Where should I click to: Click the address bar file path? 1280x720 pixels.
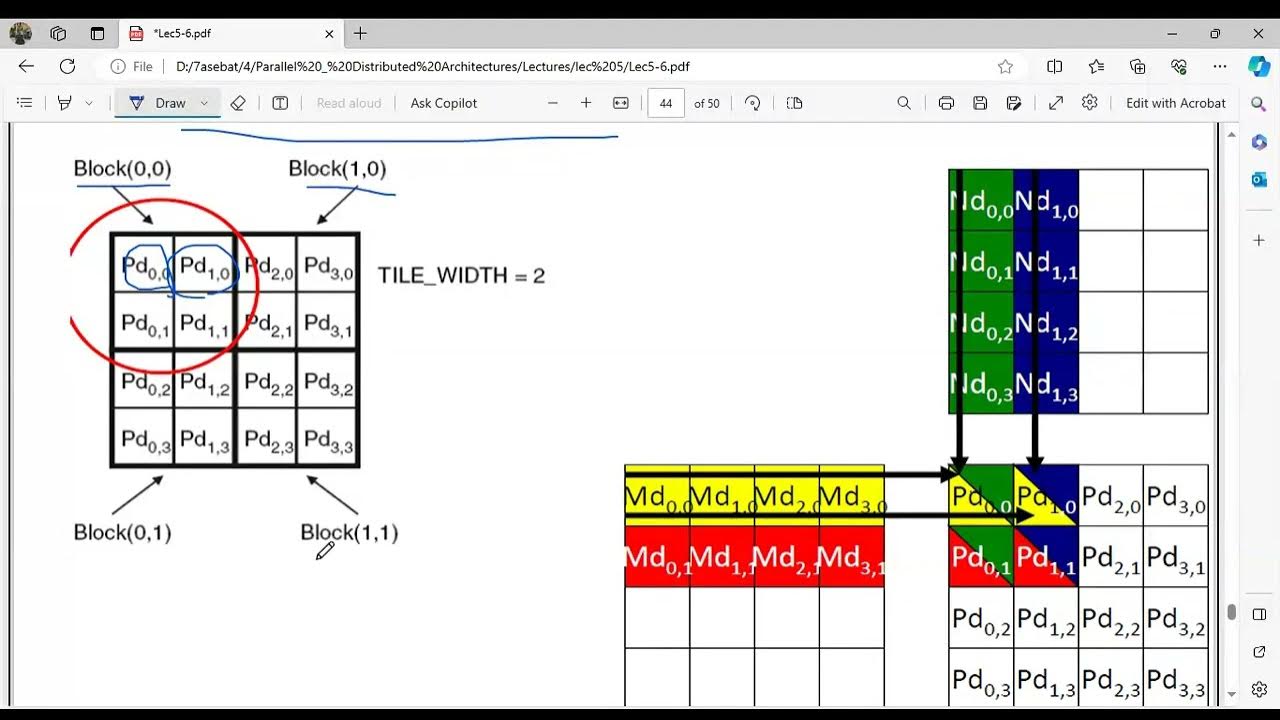click(433, 66)
